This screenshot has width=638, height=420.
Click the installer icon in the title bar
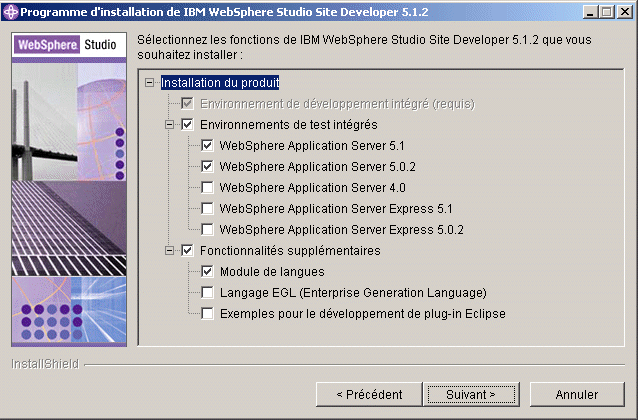11,12
